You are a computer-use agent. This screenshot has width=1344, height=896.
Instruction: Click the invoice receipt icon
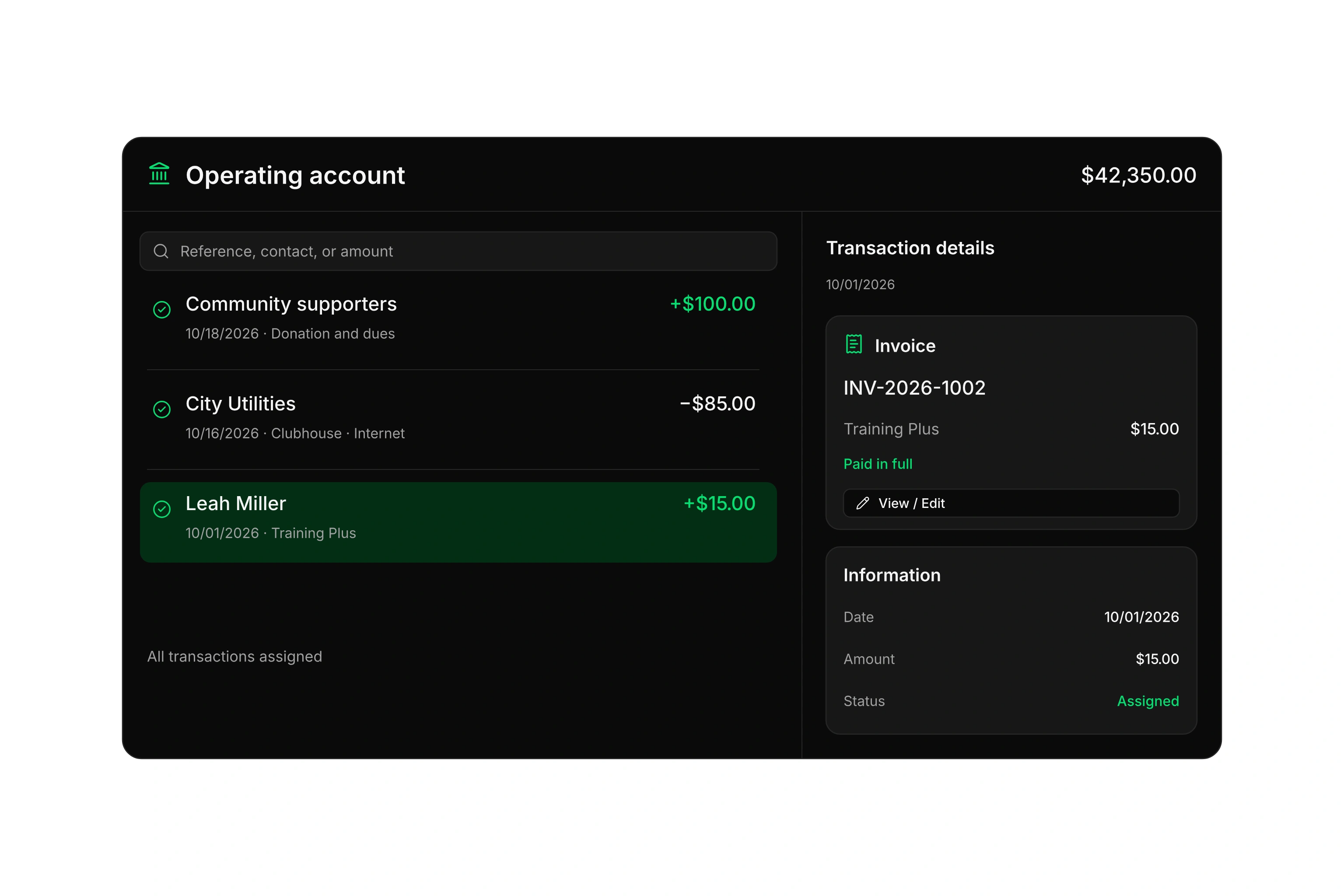click(x=854, y=345)
